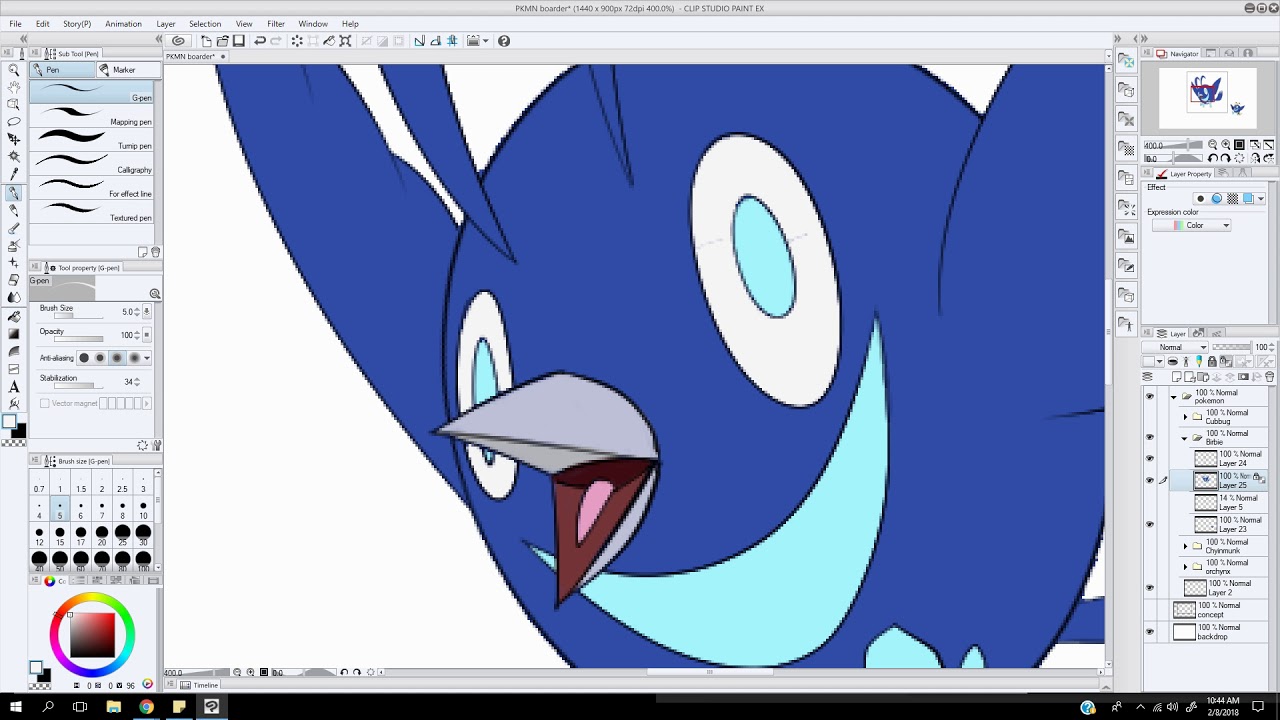Adjust Navigator zoom slider

click(1173, 146)
